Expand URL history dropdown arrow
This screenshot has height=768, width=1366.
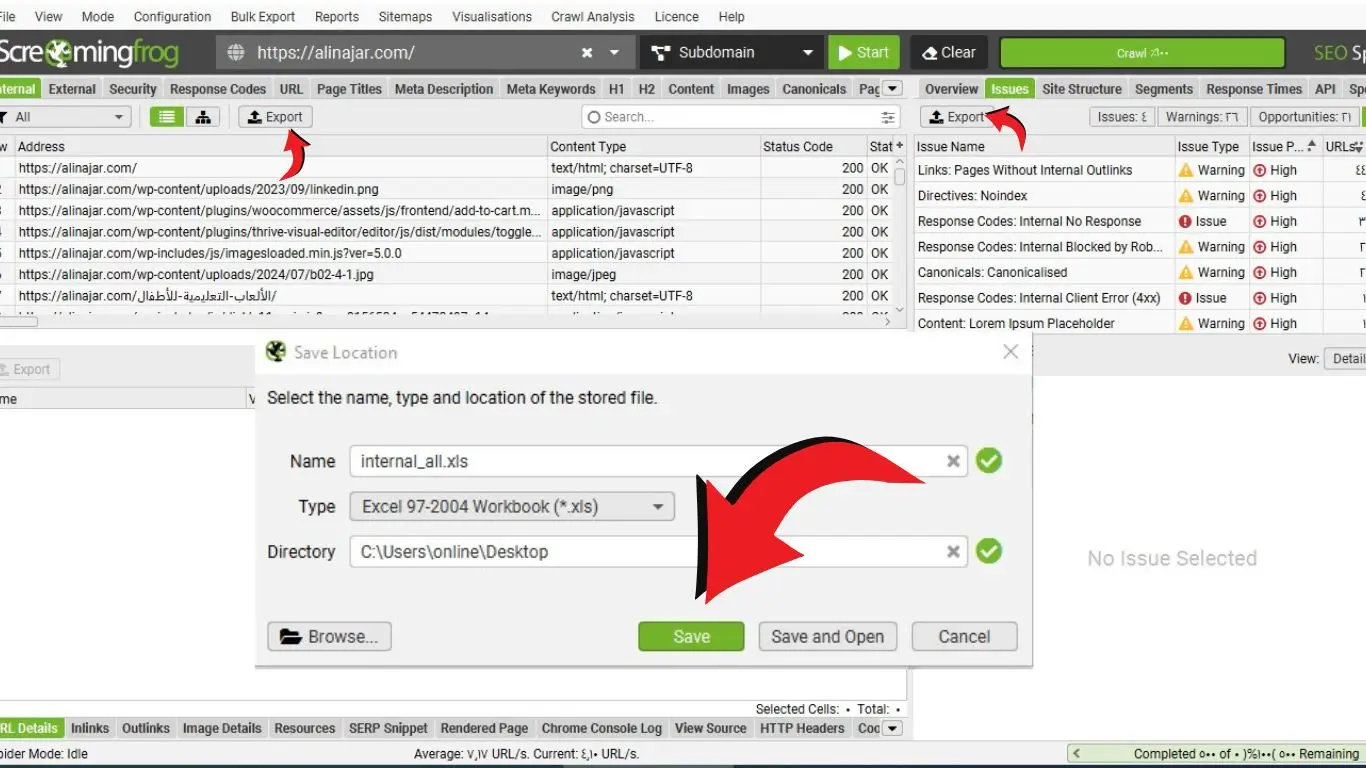[615, 53]
